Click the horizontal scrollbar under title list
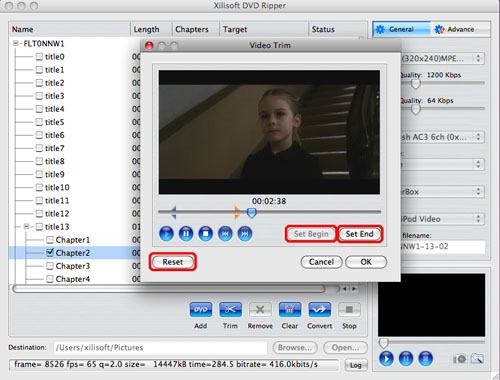This screenshot has width=500, height=380. 169,289
